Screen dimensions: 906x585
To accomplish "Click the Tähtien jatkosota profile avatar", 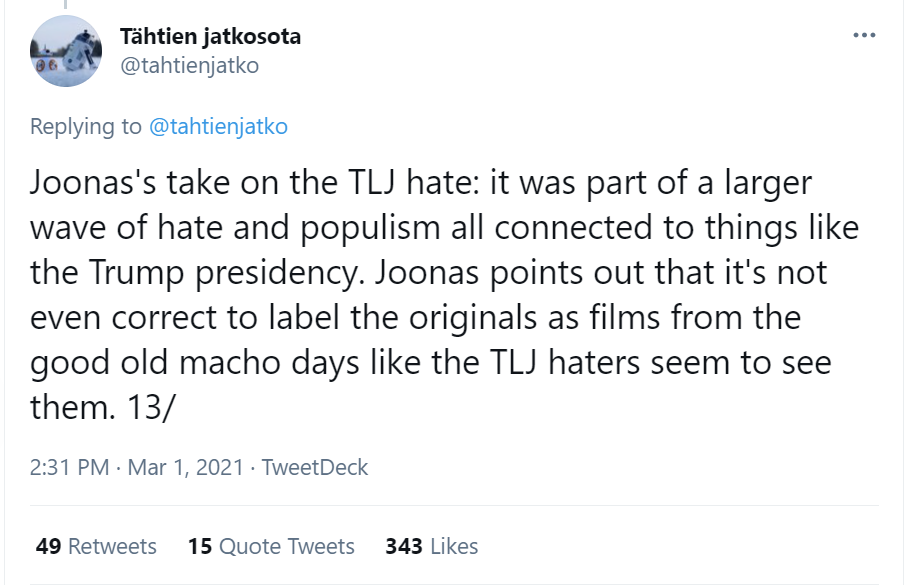I will (x=66, y=51).
